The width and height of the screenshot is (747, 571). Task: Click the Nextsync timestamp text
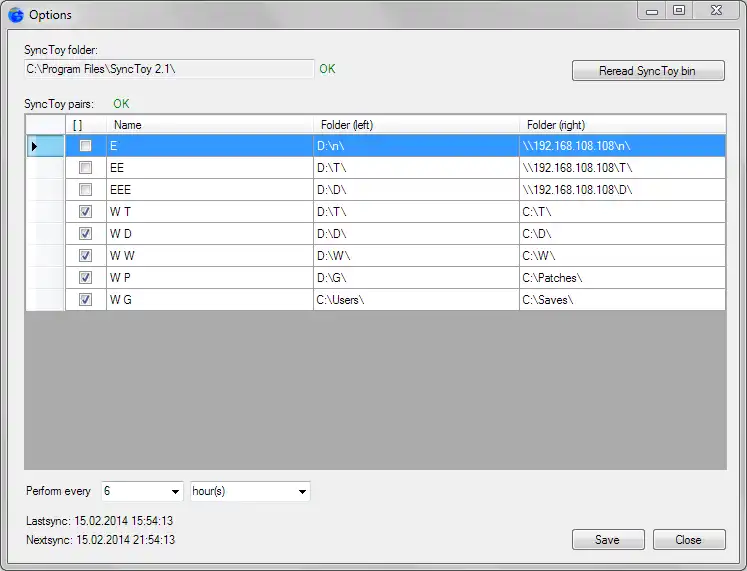[101, 540]
